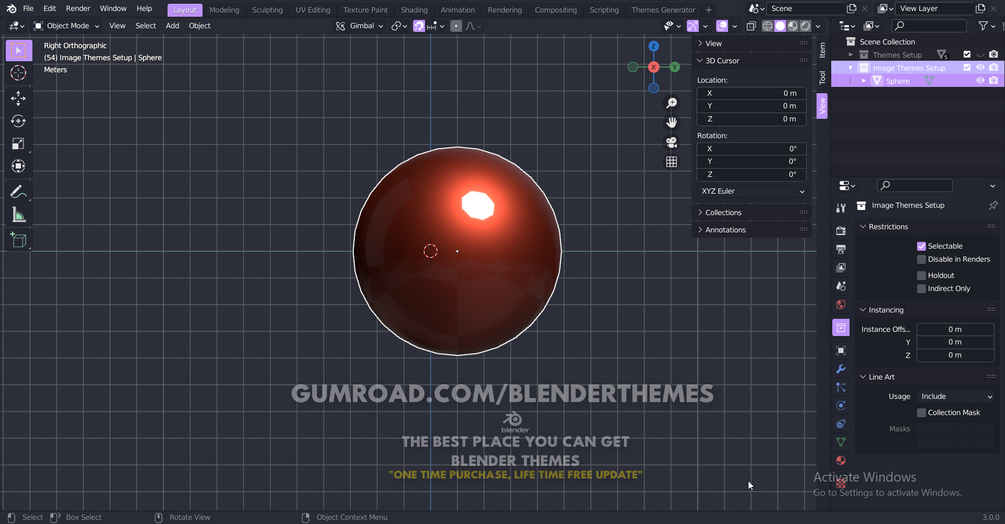This screenshot has height=524, width=1005.
Task: Enable the Holdout checkbox
Action: click(921, 275)
